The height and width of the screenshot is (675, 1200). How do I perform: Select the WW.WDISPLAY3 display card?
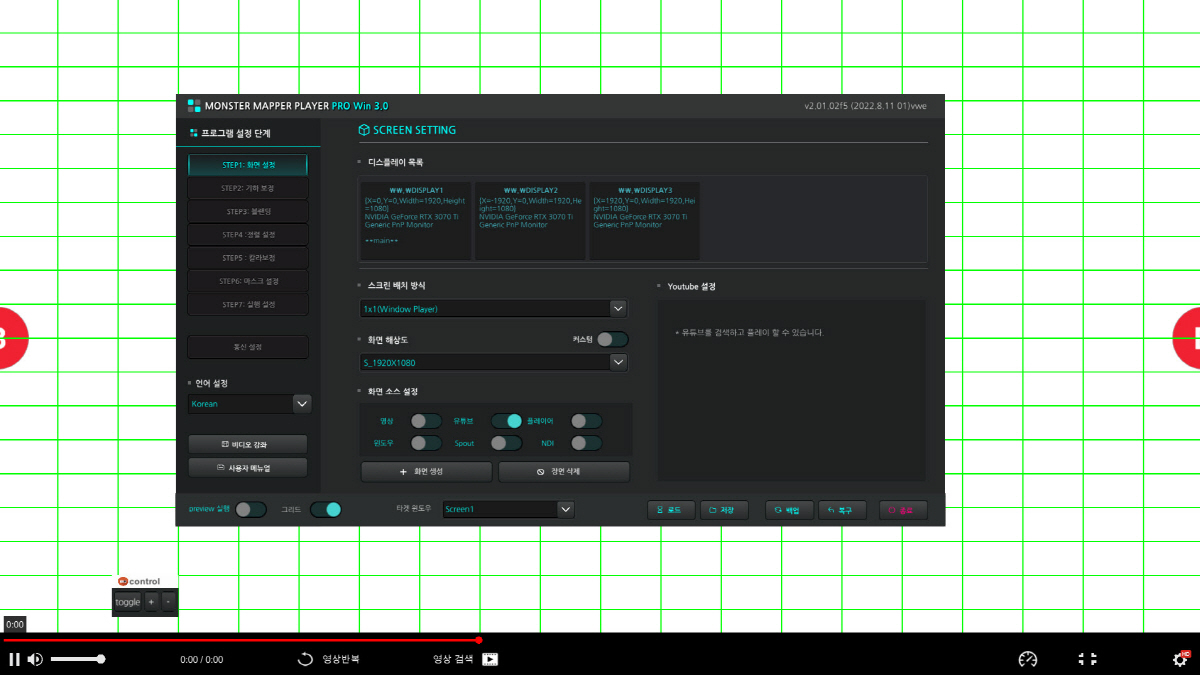tap(644, 220)
